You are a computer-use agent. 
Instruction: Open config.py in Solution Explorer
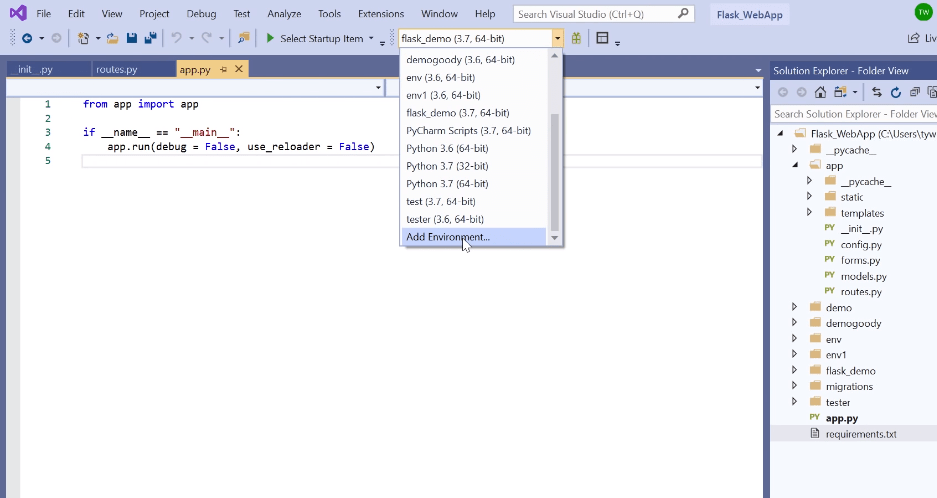tap(861, 244)
